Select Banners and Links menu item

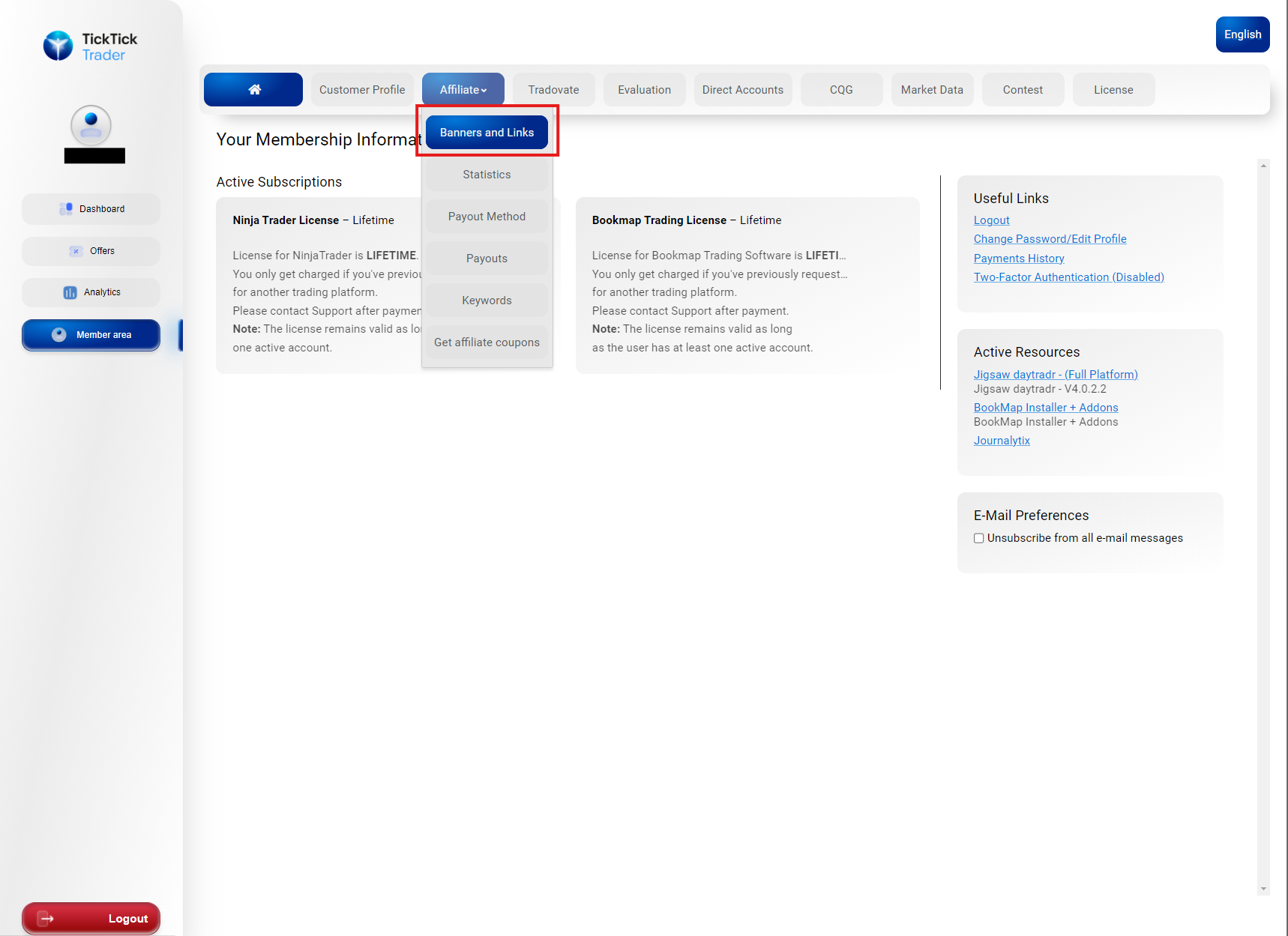point(487,133)
